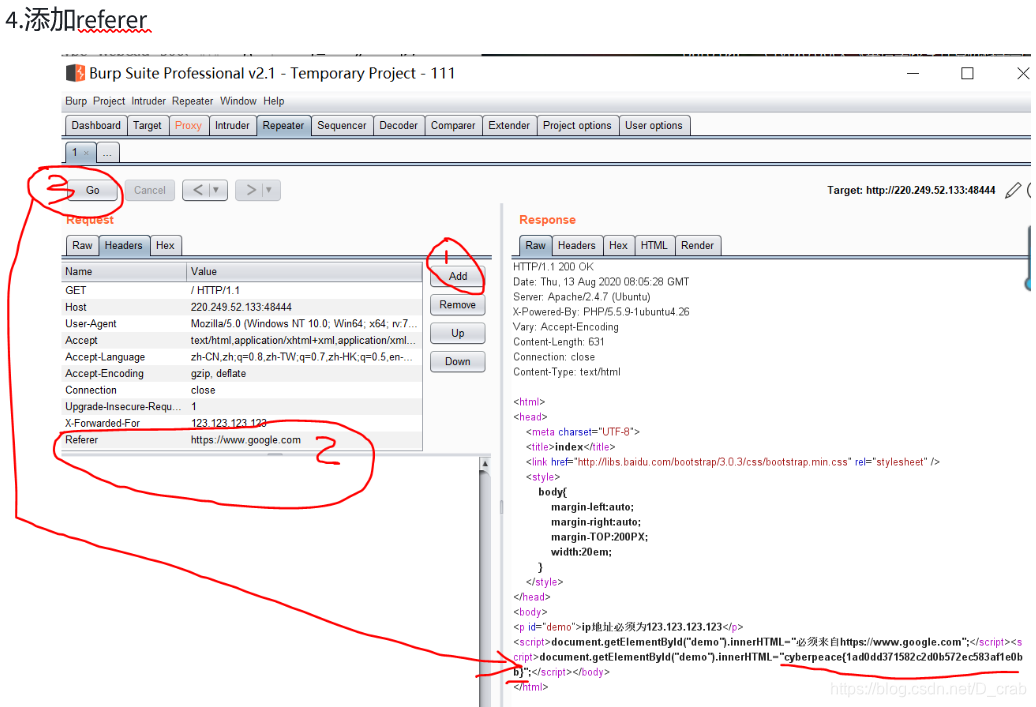The height and width of the screenshot is (707, 1036).
Task: Switch to the Decoder tab
Action: click(x=398, y=126)
